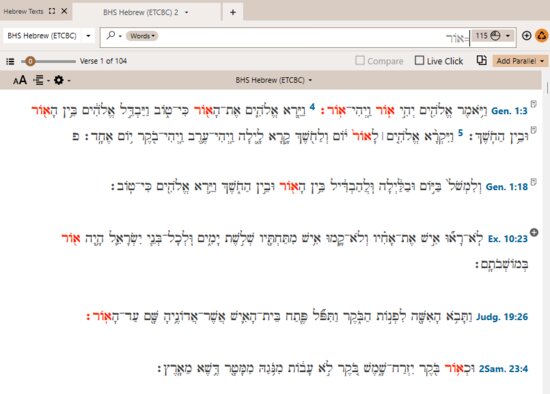The image size is (550, 394).
Task: Click the Verse 1 of 104 label
Action: pyautogui.click(x=103, y=61)
